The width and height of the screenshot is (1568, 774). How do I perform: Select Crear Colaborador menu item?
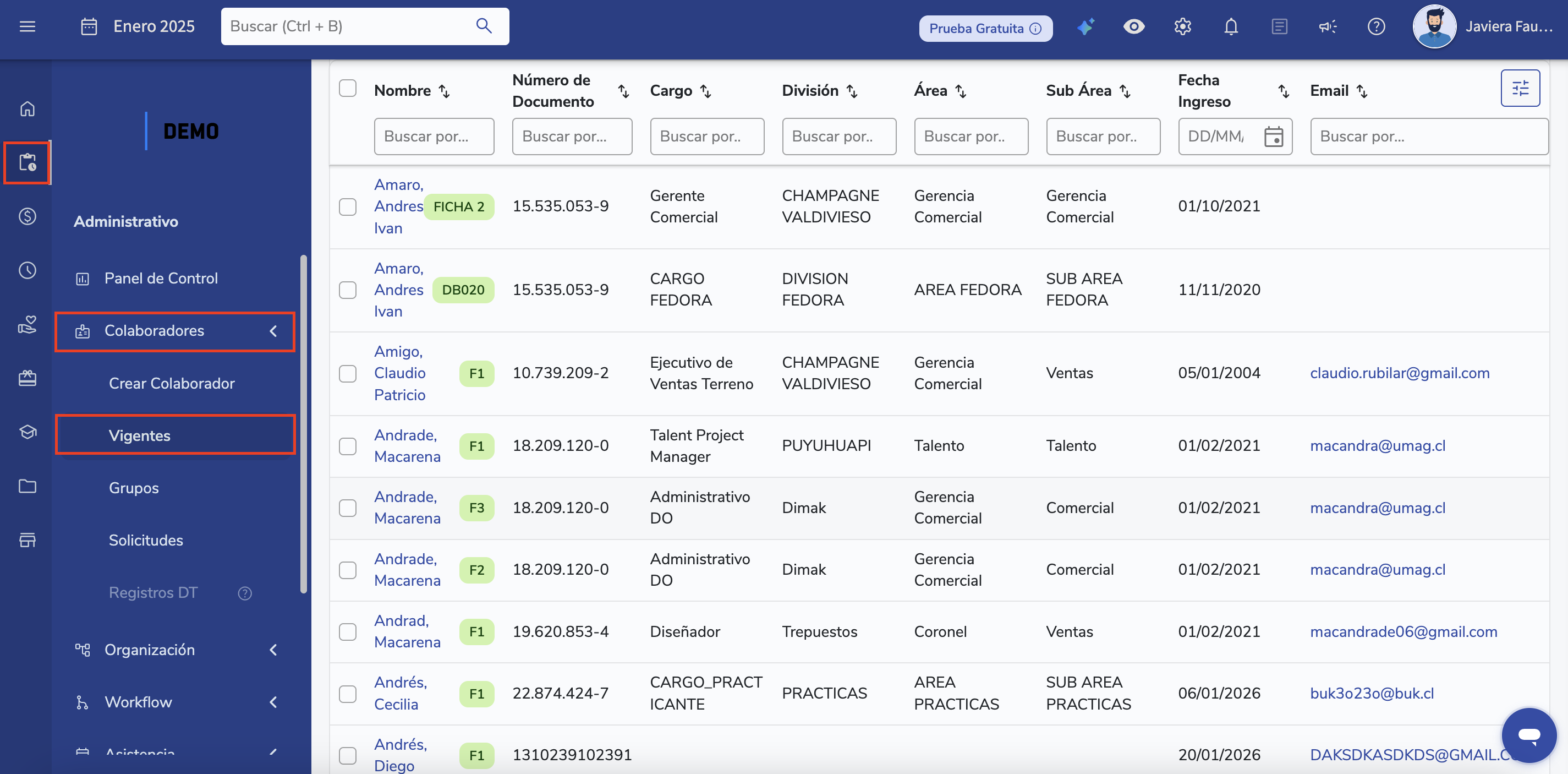pyautogui.click(x=172, y=383)
